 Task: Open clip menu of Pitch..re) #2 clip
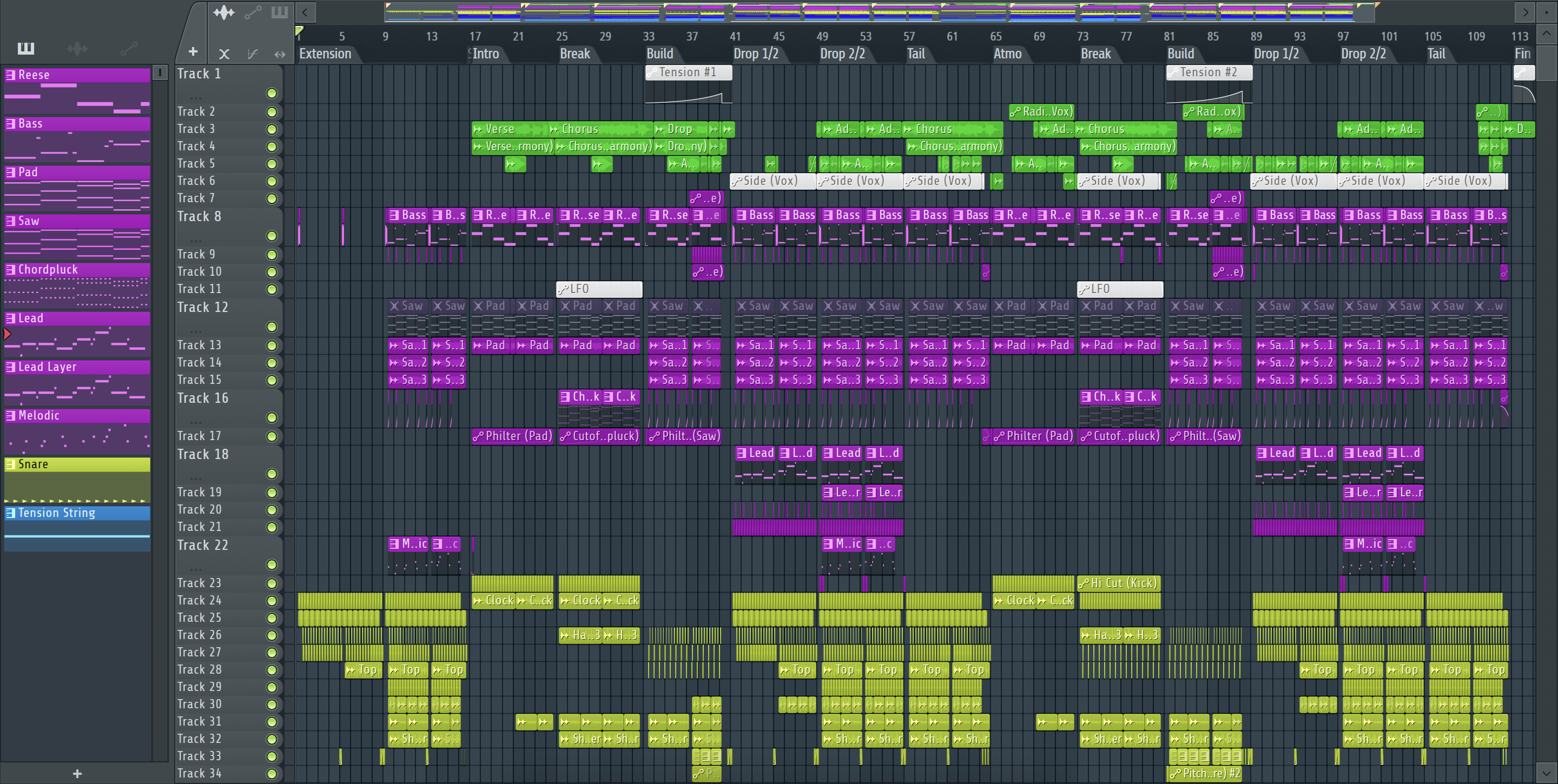1175,774
